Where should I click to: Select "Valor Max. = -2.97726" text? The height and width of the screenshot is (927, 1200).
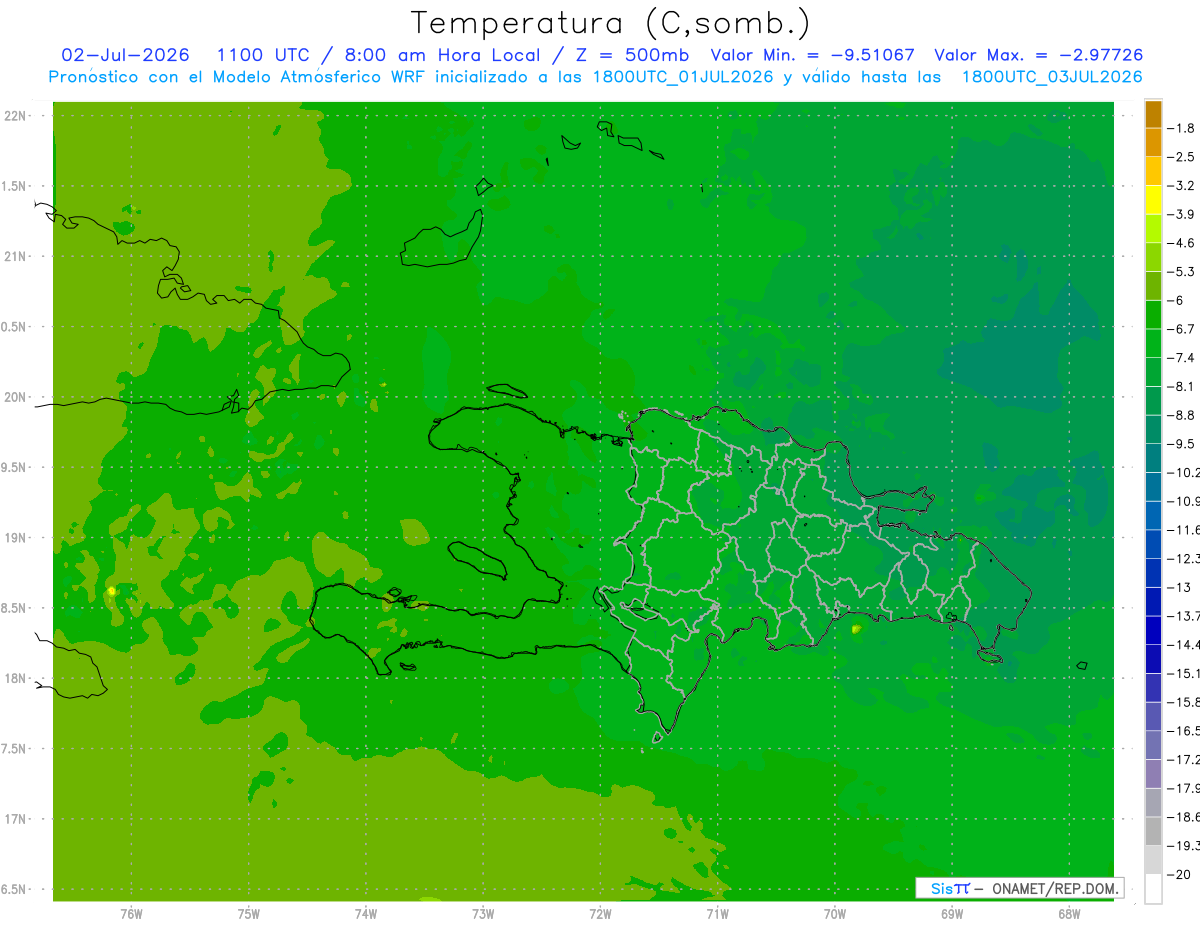pyautogui.click(x=1038, y=55)
